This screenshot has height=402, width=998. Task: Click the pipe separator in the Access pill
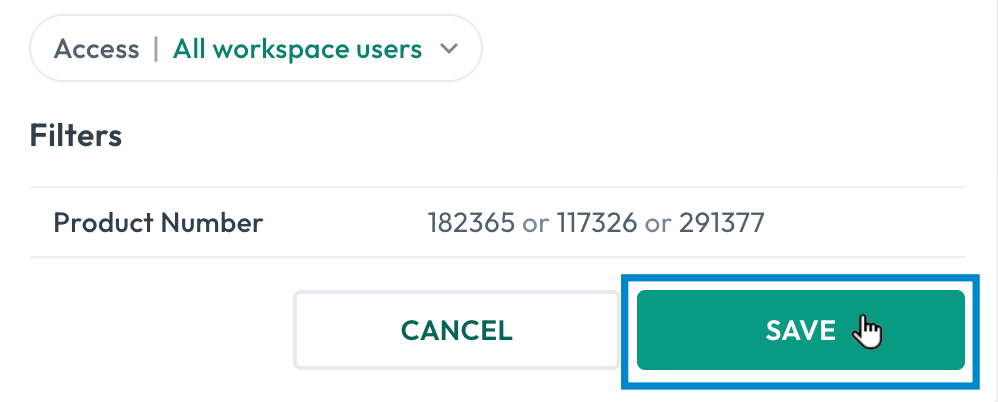point(156,49)
